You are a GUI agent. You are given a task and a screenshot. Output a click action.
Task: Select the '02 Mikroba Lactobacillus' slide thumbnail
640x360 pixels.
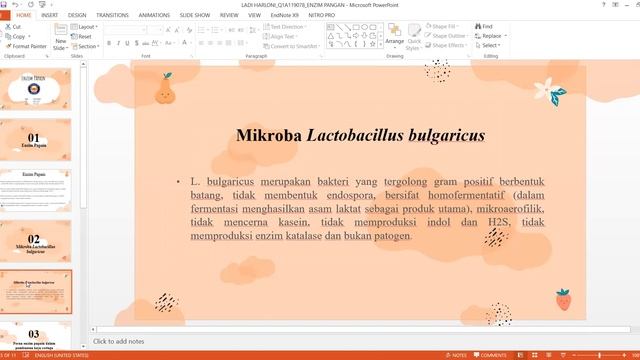35,241
